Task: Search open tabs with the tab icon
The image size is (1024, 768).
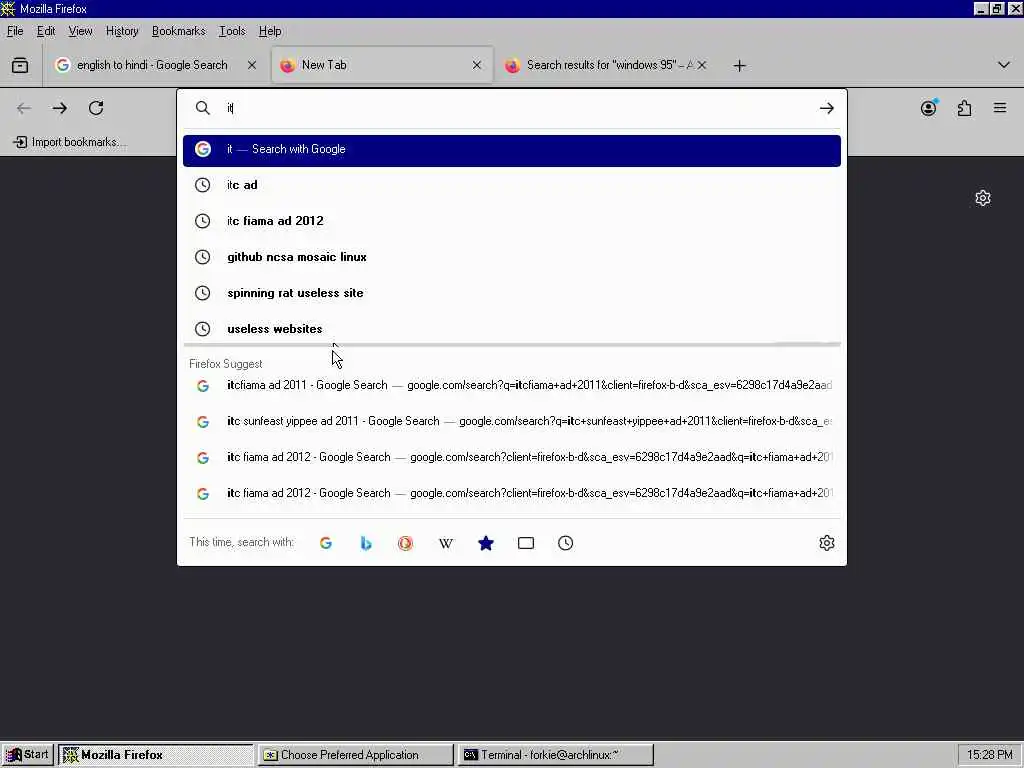Action: [x=526, y=543]
